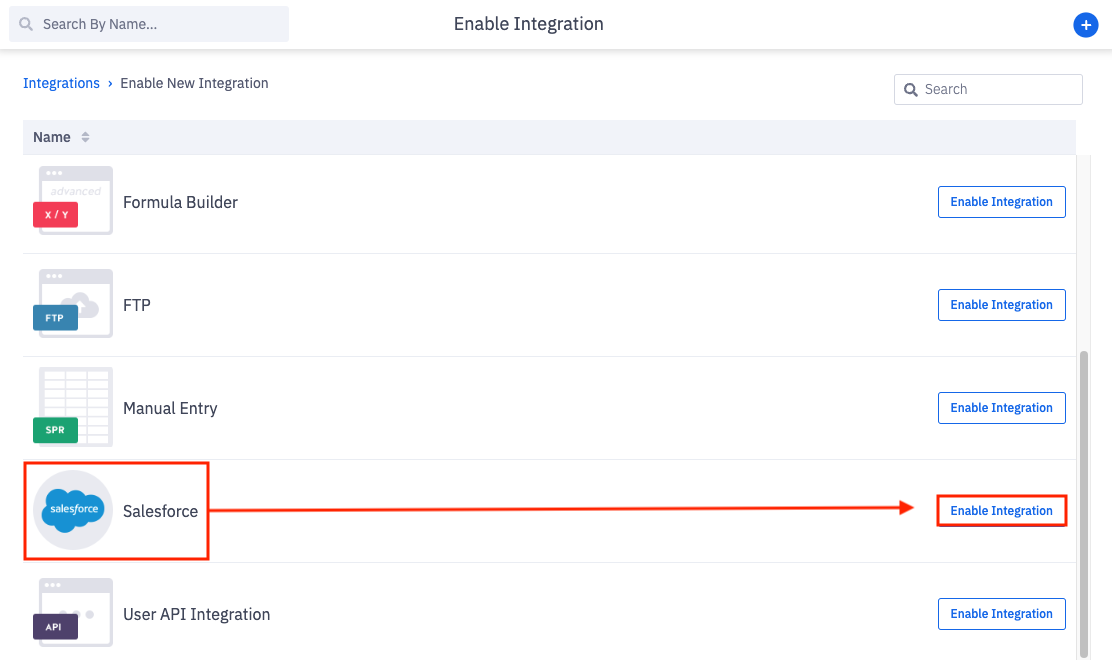Enable the Salesforce integration
The image size is (1112, 660).
pyautogui.click(x=1001, y=510)
